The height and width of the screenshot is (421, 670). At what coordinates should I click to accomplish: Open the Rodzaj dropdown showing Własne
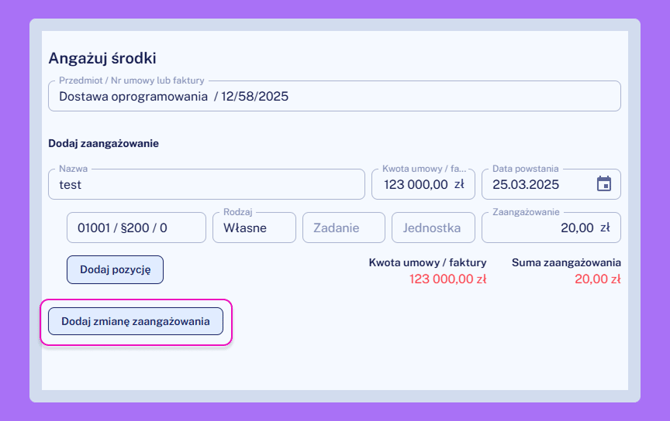(253, 228)
